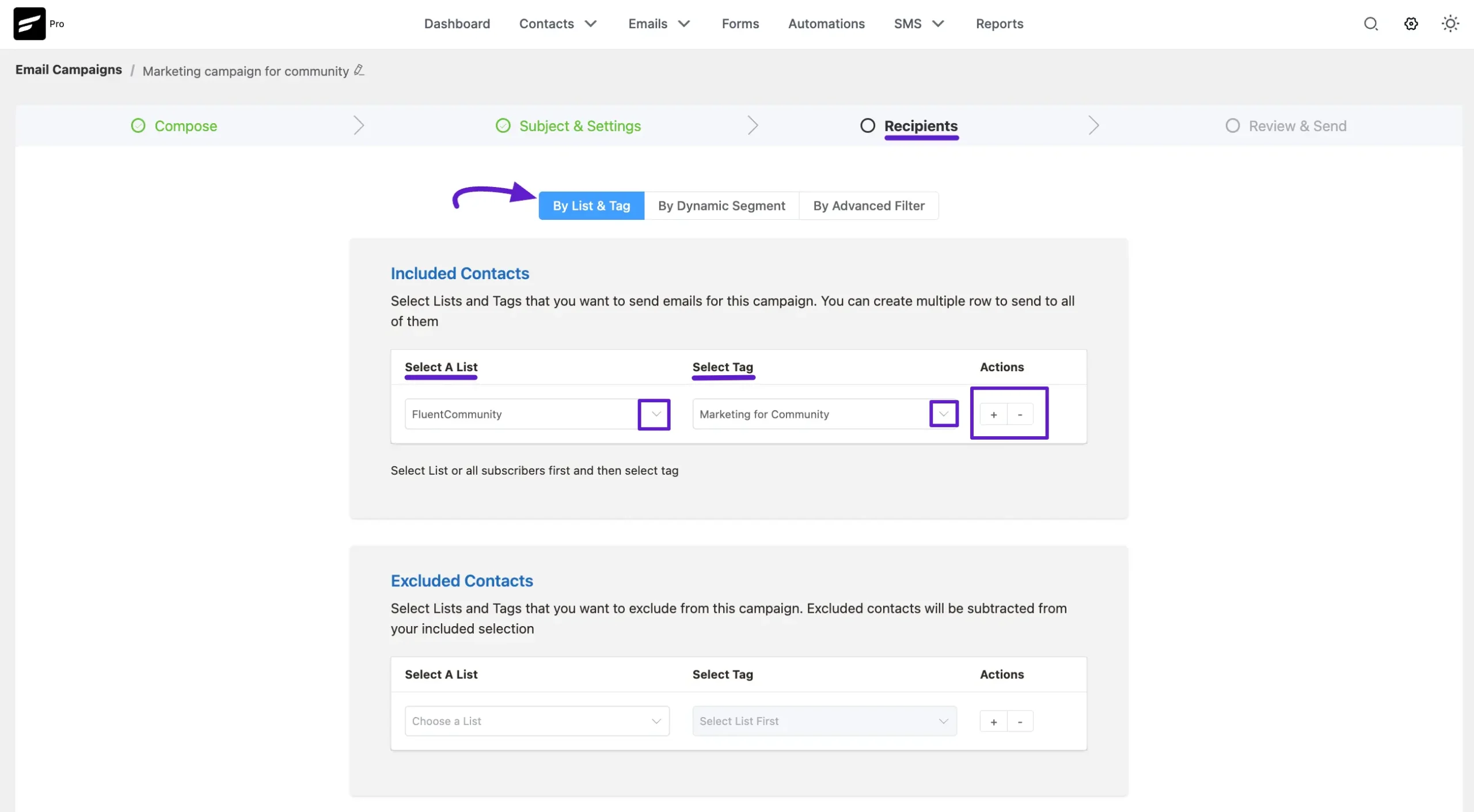
Task: Open the search icon in header
Action: coord(1370,24)
